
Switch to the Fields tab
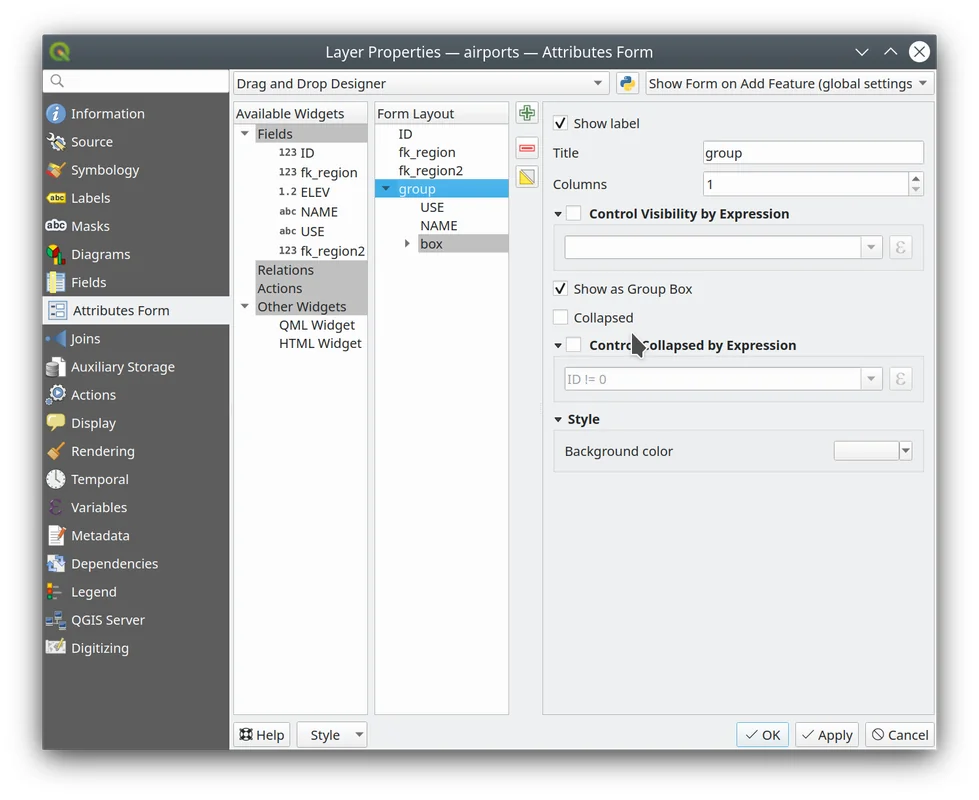pyautogui.click(x=88, y=283)
